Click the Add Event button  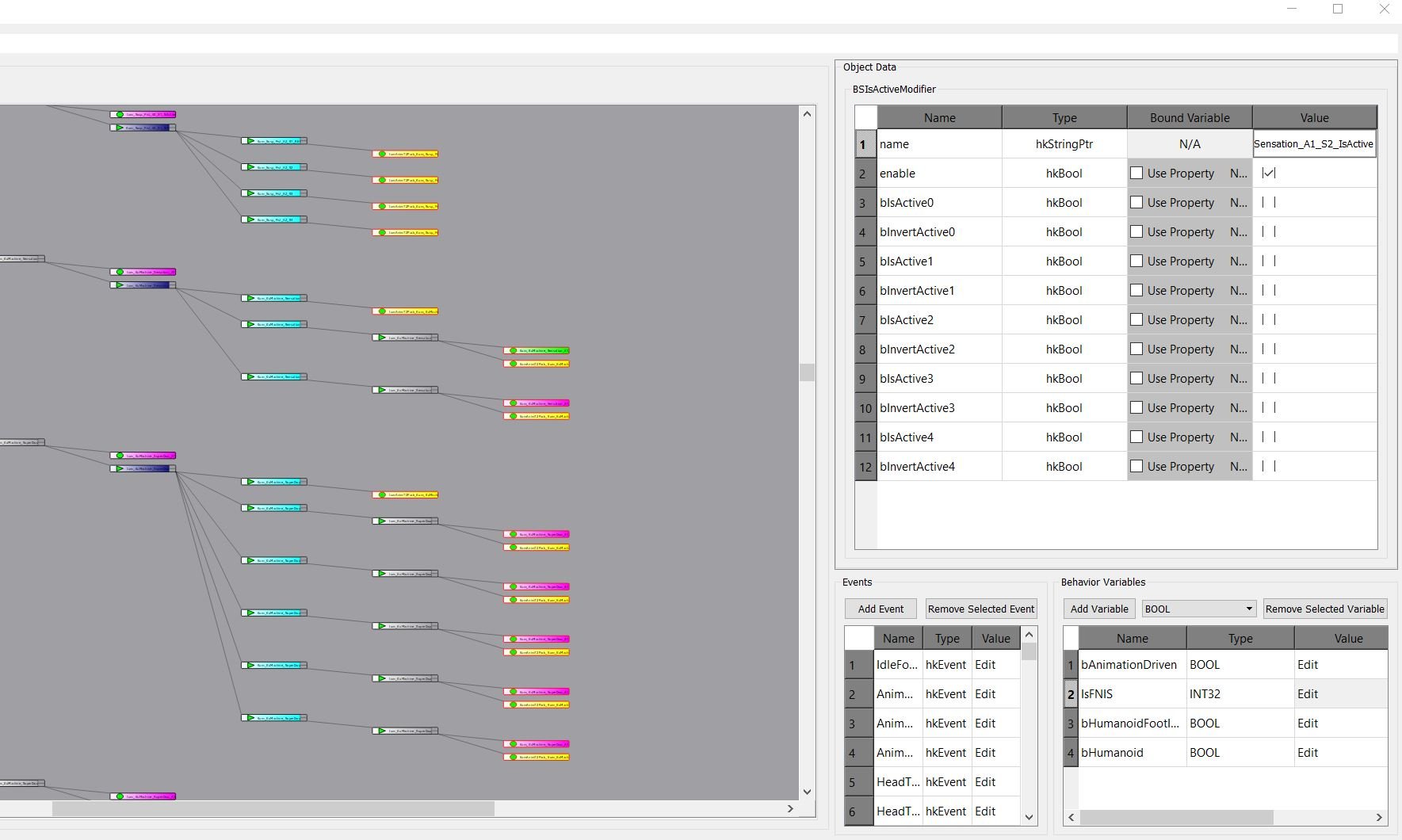pos(880,609)
